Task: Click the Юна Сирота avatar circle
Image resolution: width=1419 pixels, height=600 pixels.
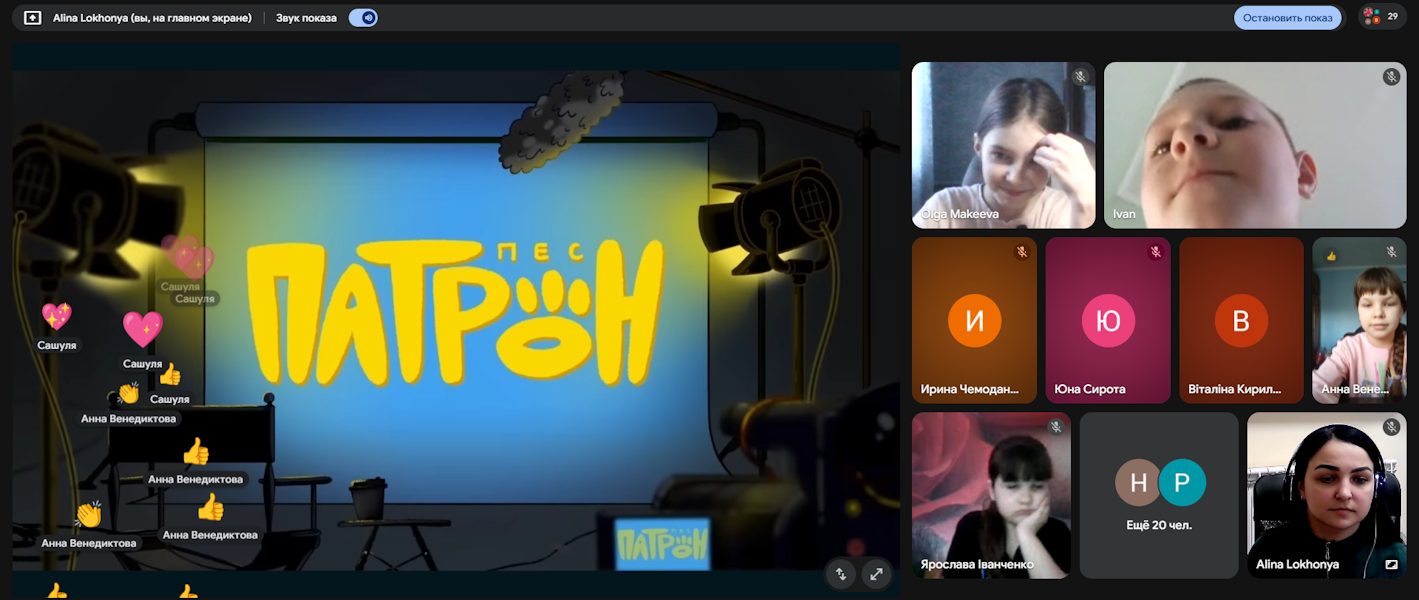Action: coord(1108,321)
